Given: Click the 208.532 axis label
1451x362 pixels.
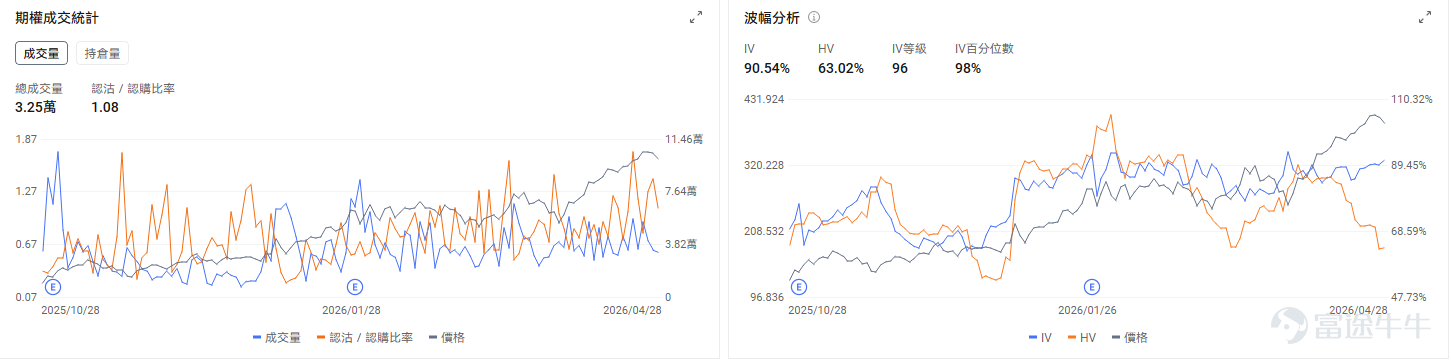Looking at the screenshot, I should pyautogui.click(x=764, y=231).
